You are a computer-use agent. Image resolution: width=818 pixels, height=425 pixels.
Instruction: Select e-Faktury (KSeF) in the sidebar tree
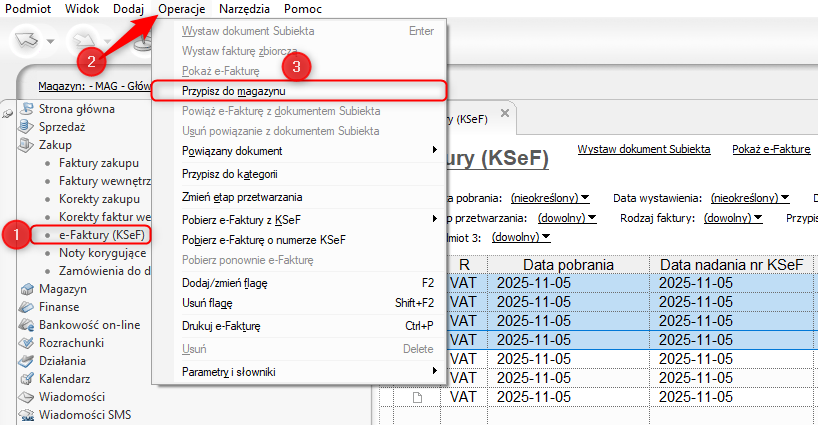(102, 235)
